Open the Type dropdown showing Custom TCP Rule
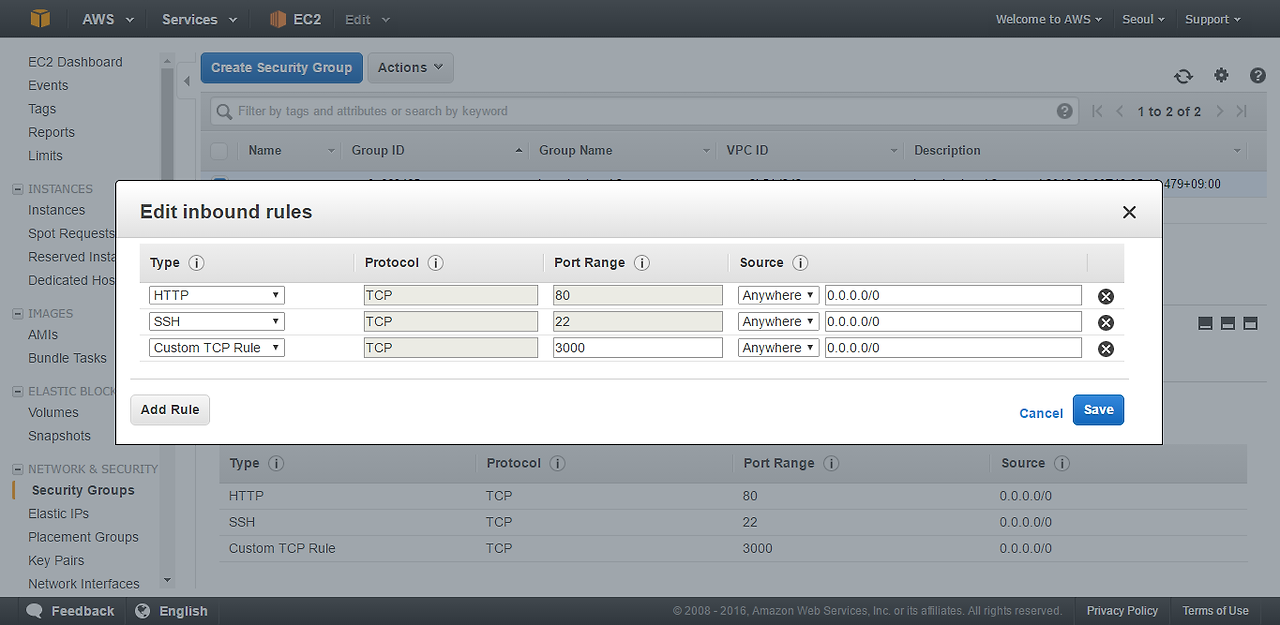This screenshot has height=625, width=1280. tap(217, 347)
